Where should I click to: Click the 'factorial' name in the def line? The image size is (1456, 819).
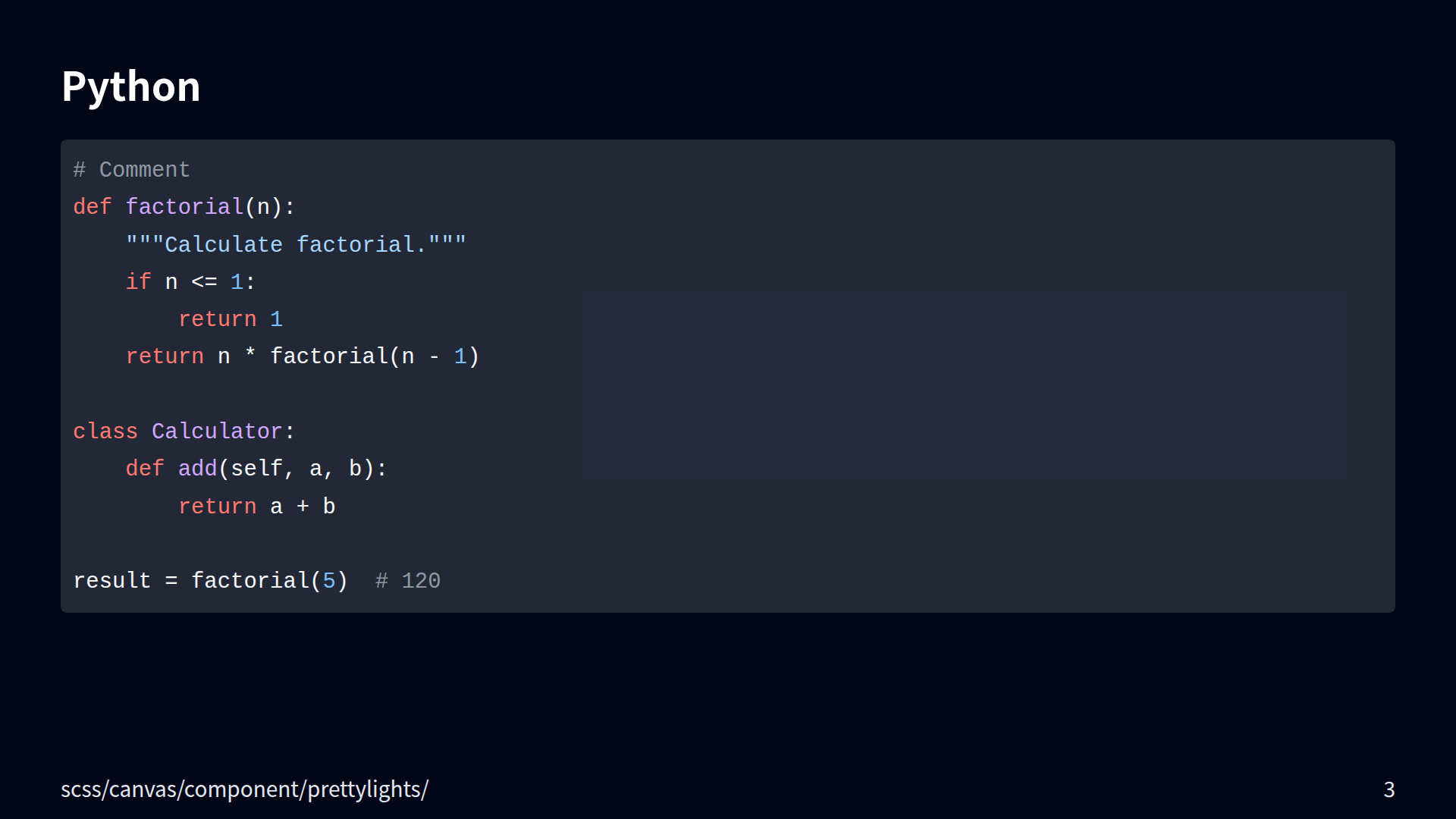184,207
